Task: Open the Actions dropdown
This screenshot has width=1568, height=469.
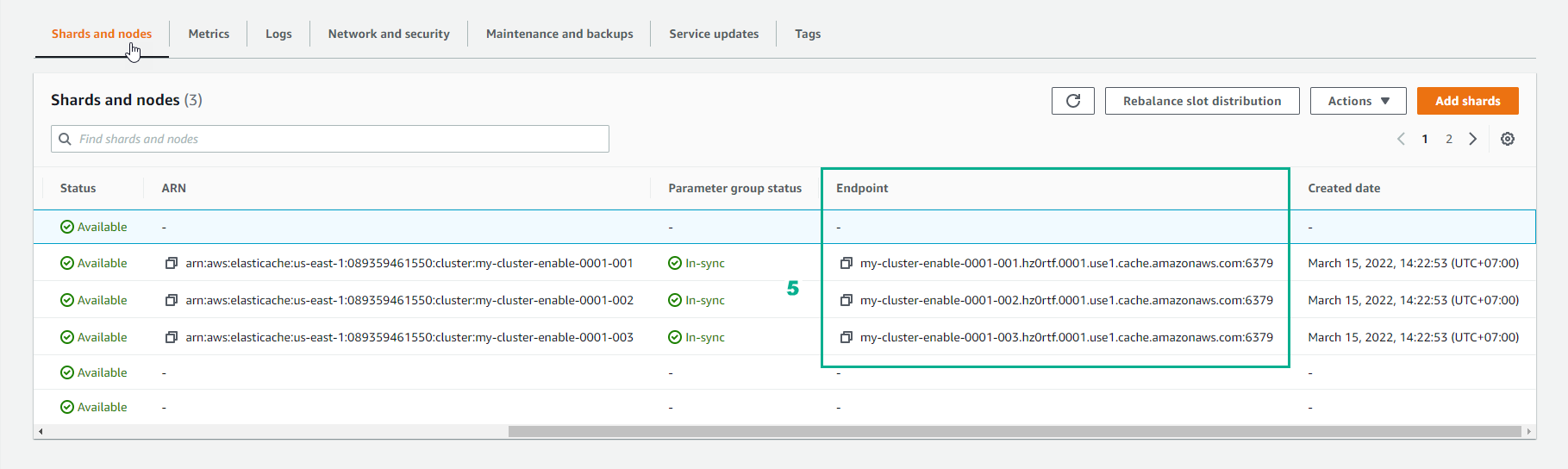Action: [1359, 101]
